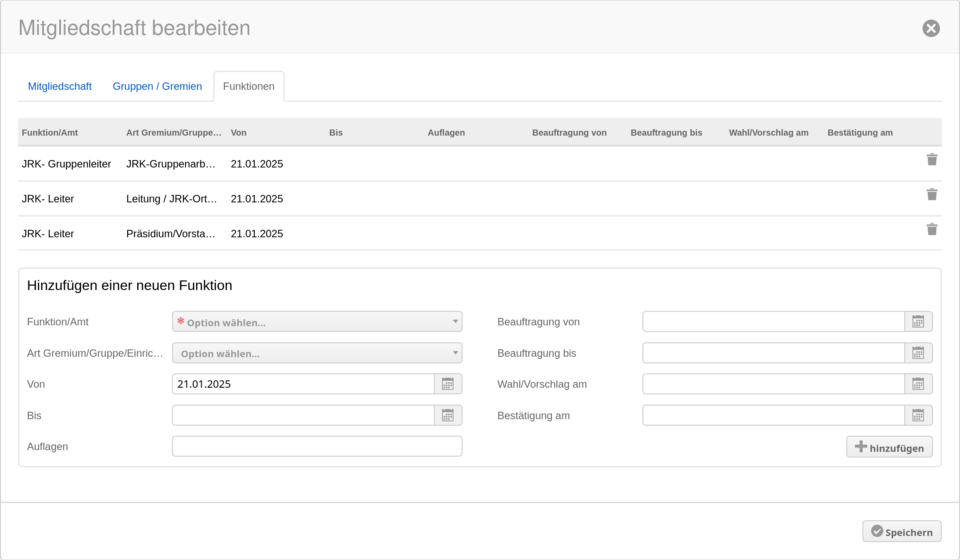The height and width of the screenshot is (560, 960).
Task: Focus the Von date input field
Action: (x=303, y=384)
